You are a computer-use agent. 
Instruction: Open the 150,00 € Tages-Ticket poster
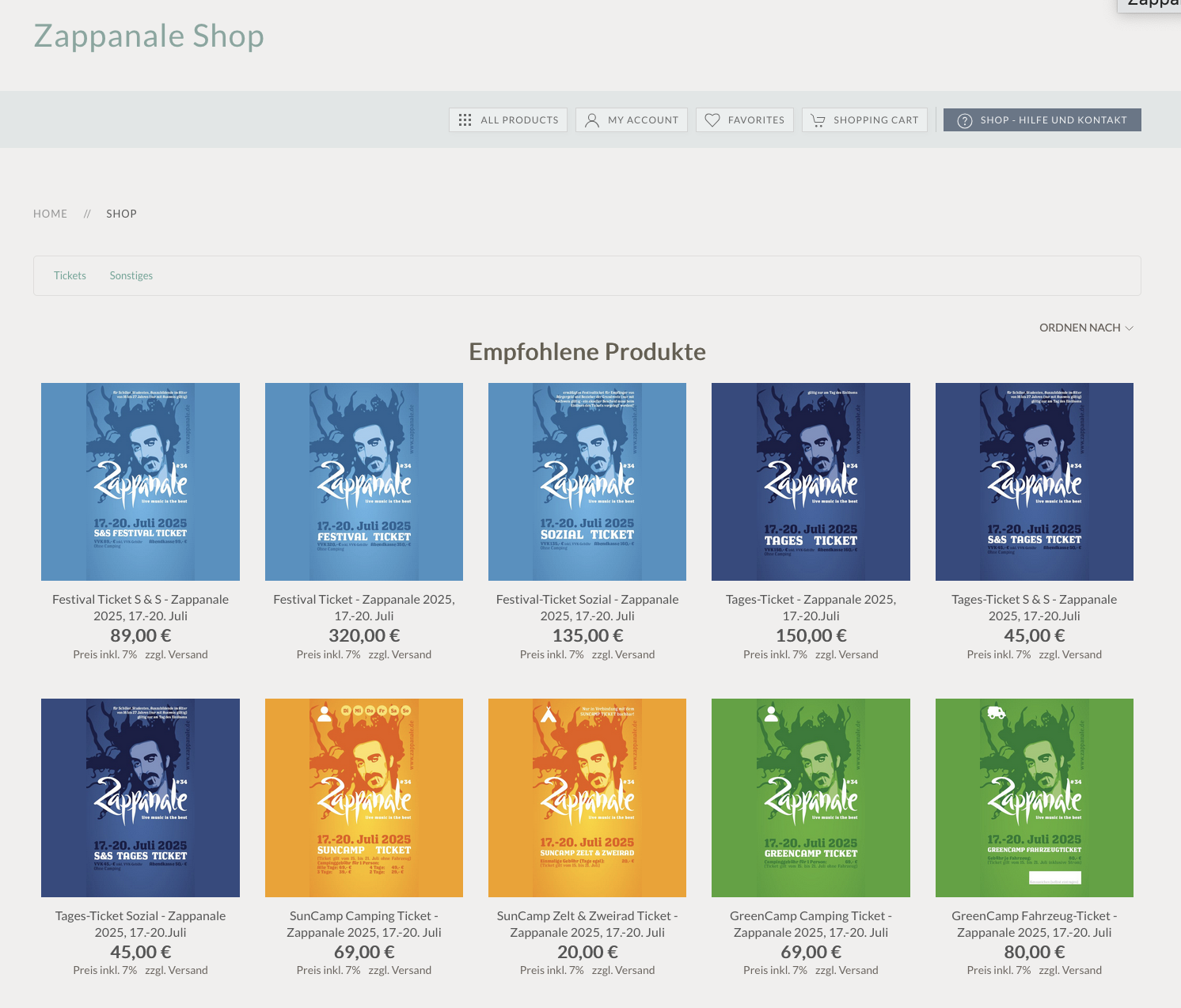click(811, 482)
